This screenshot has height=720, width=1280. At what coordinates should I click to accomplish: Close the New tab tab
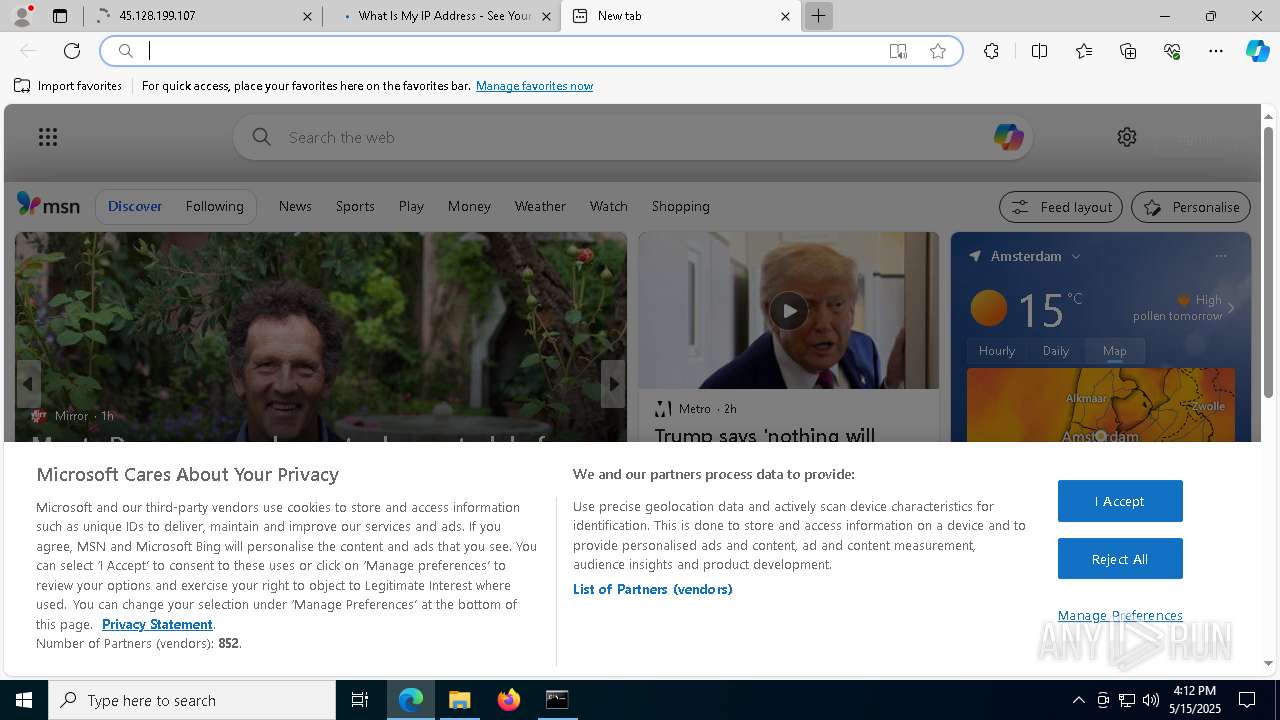(x=785, y=16)
